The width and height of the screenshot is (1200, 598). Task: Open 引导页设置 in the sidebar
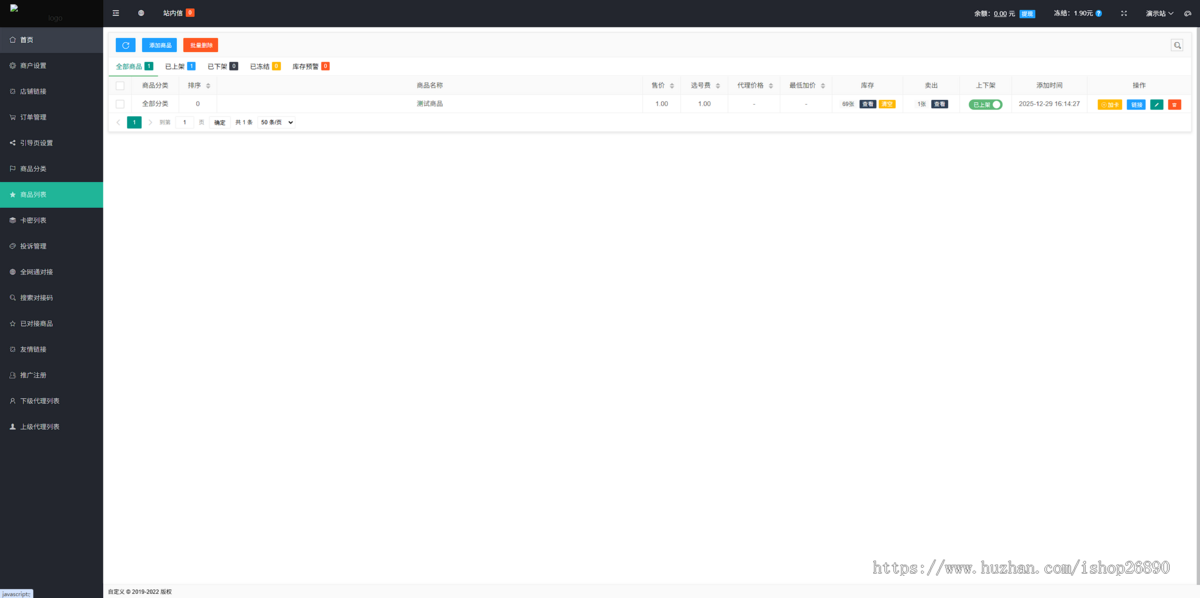point(51,143)
